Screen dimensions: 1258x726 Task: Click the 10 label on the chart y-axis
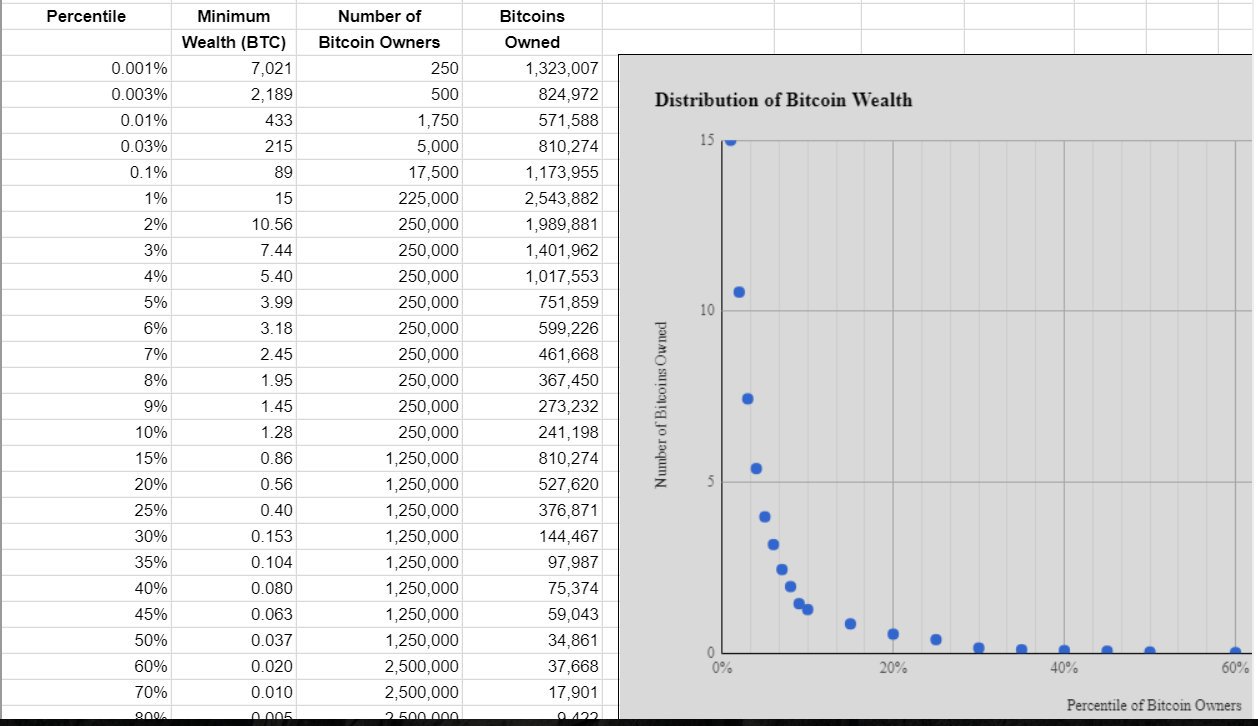pyautogui.click(x=707, y=311)
